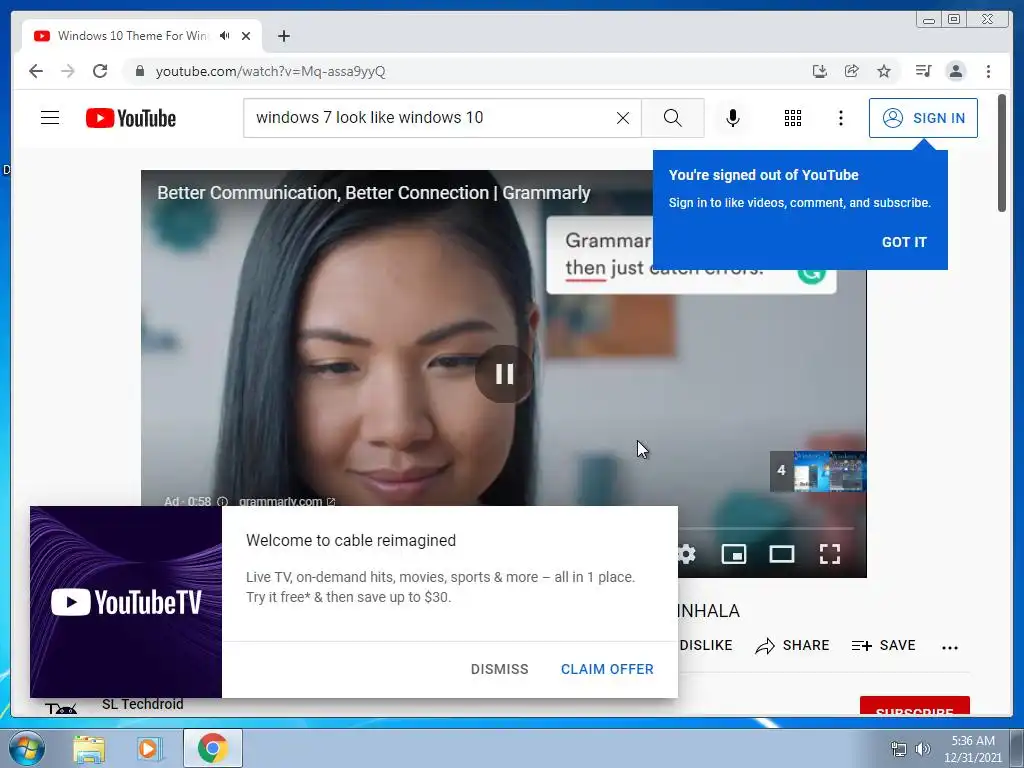Screen dimensions: 1024x768
Task: Open Chrome media controls
Action: 923,71
